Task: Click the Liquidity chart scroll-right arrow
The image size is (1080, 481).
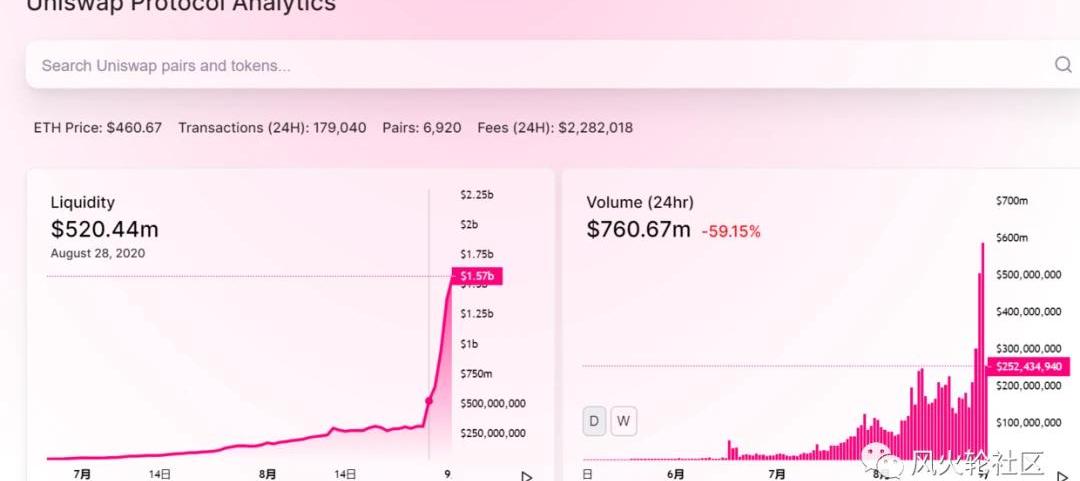Action: point(527,476)
